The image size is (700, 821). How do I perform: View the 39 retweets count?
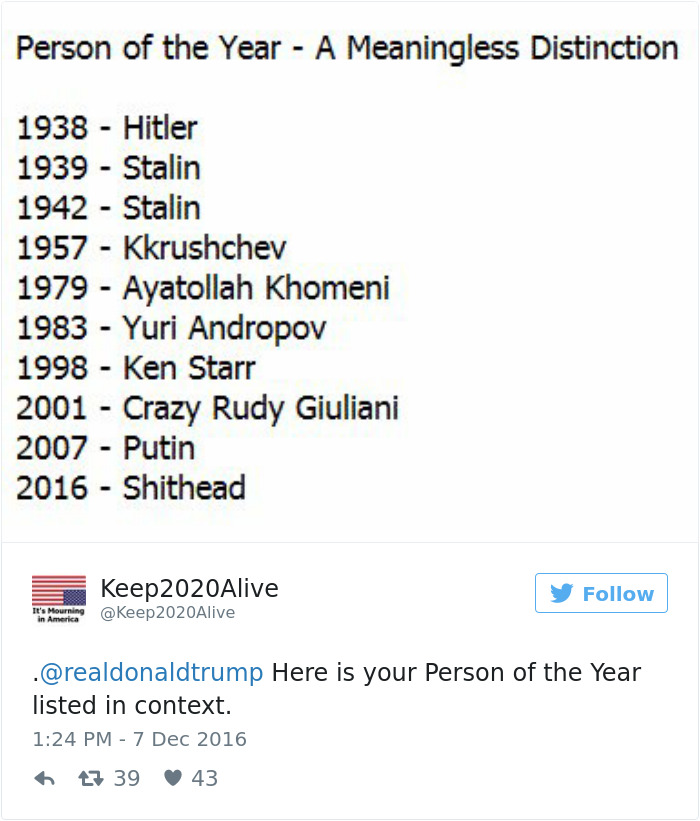pos(126,778)
